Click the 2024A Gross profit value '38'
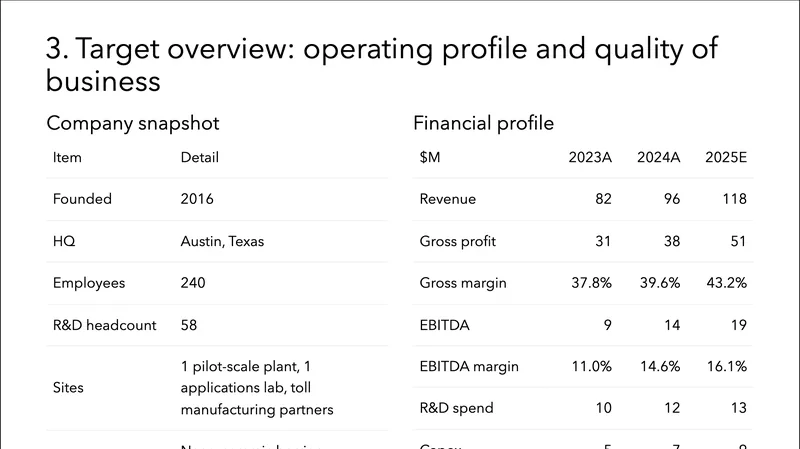The image size is (800, 449). (x=671, y=241)
